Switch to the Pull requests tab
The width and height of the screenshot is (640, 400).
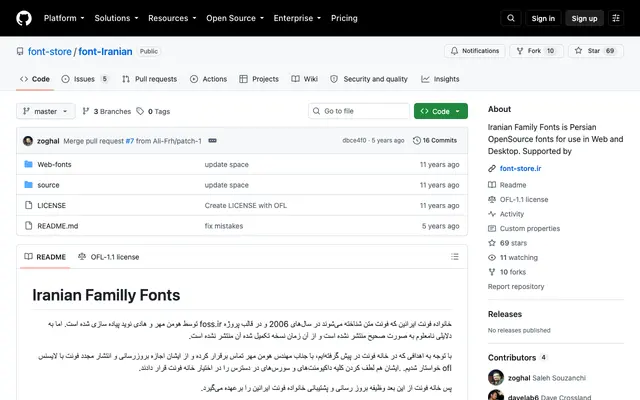tap(150, 79)
